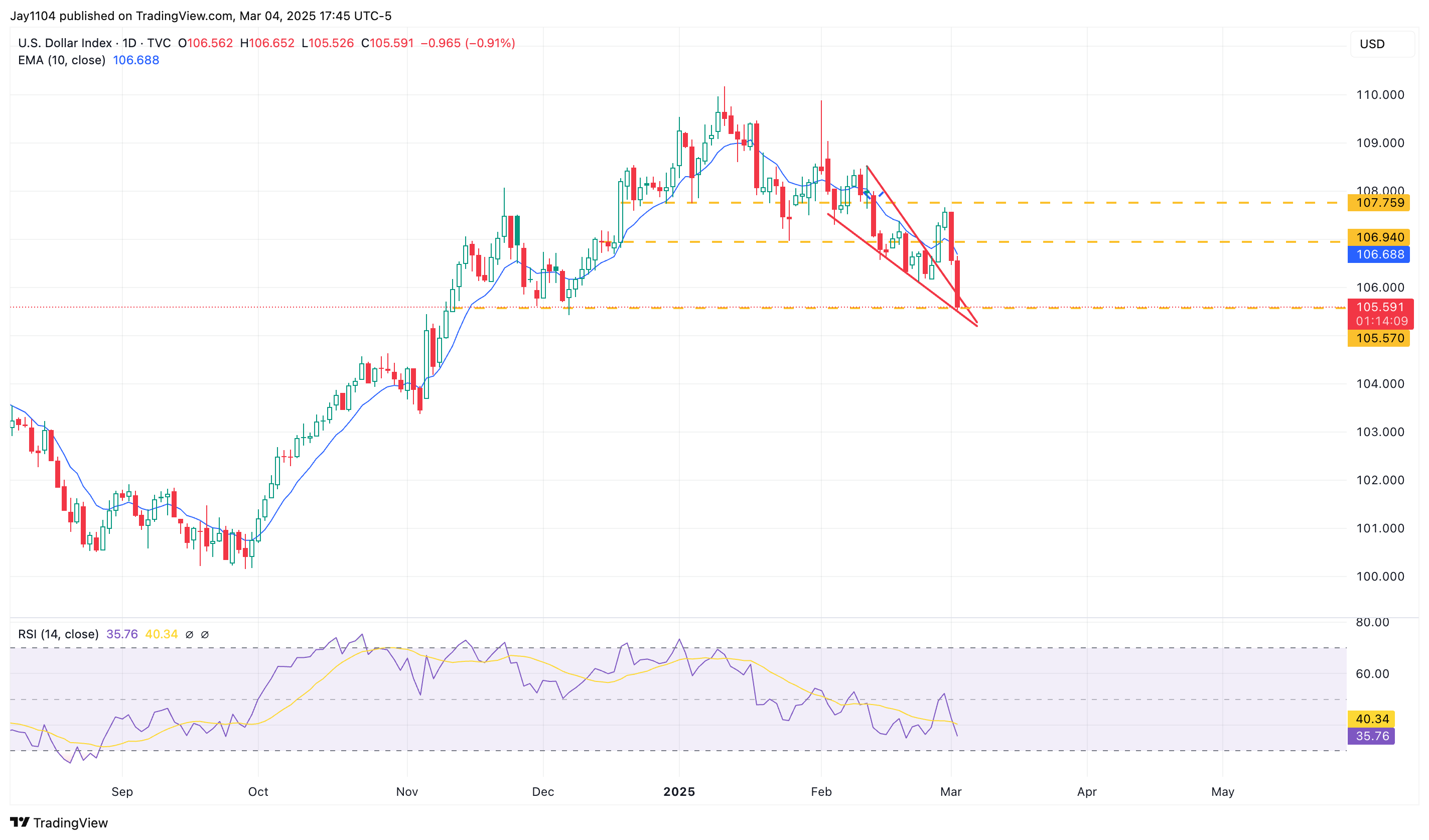
Task: Click the blue 106.688 EMA price label
Action: pos(1379,255)
